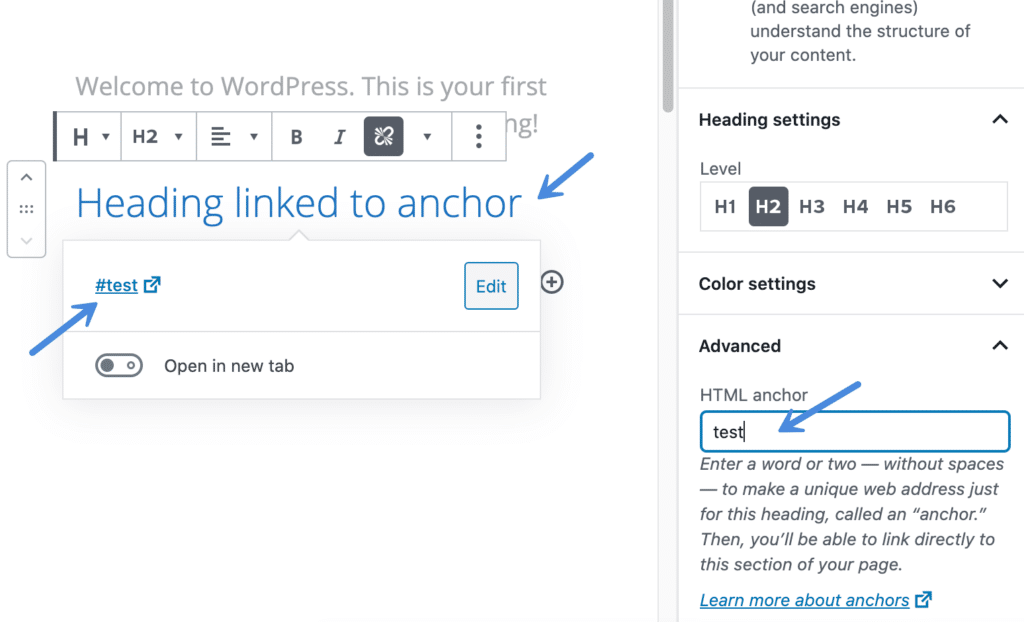Click the Bold formatting icon
This screenshot has height=622, width=1024.
point(296,137)
